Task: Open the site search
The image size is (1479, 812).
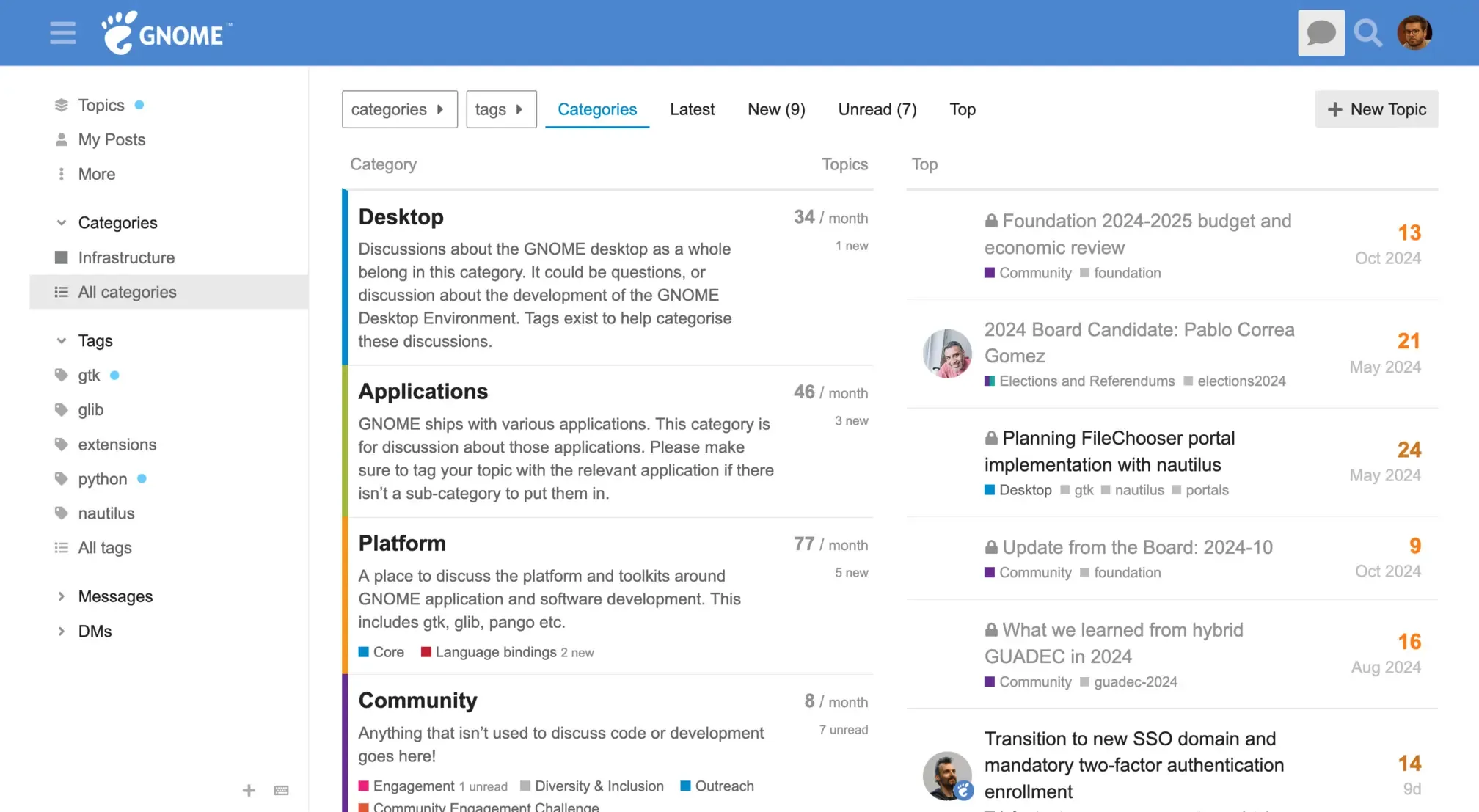Action: tap(1367, 32)
